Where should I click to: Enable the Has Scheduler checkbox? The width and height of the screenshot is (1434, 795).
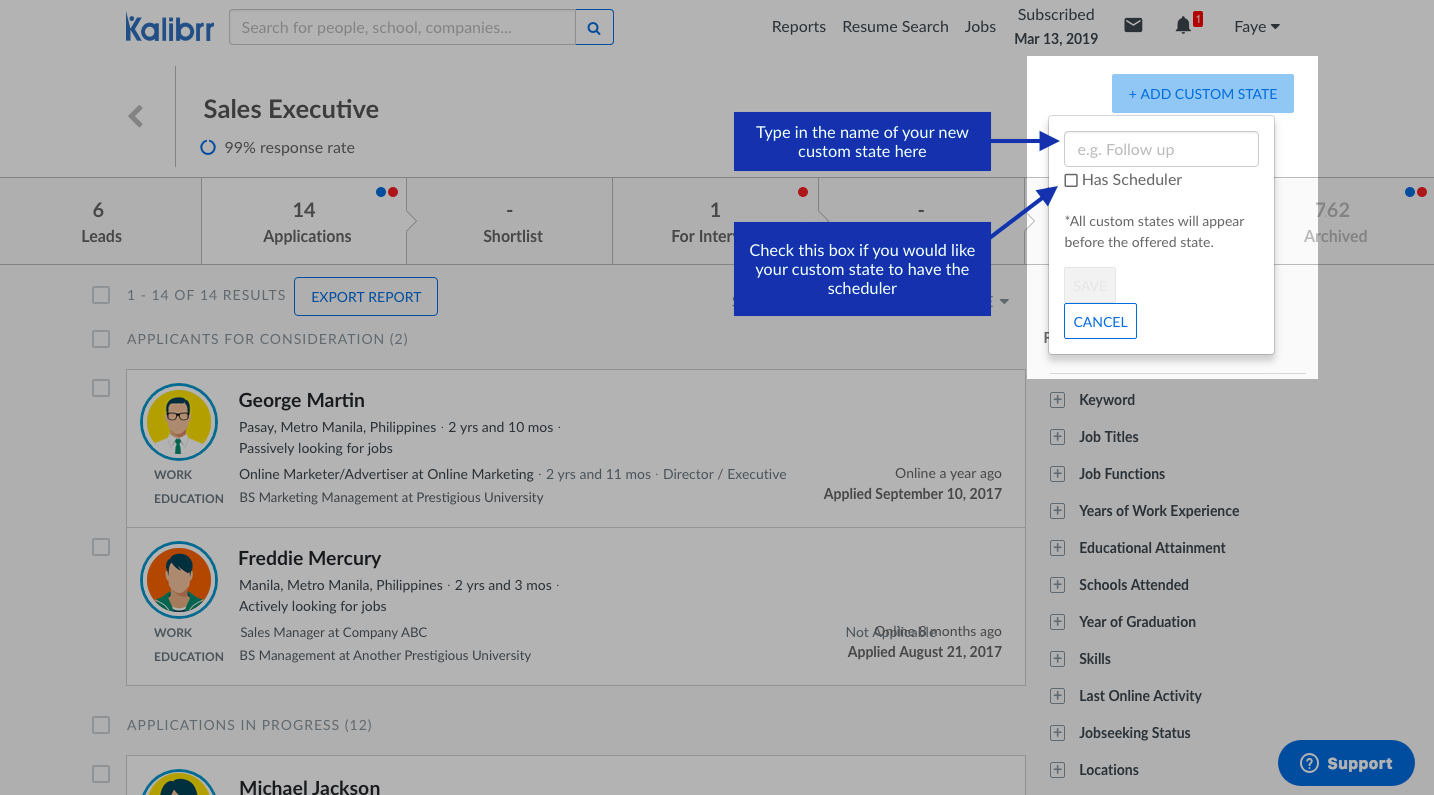click(x=1071, y=180)
